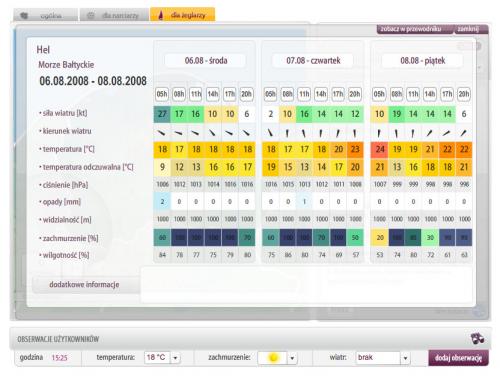Click Wednesday 14h wind direction arrow
Viewport: 500px width, 376px height.
pyautogui.click(x=212, y=133)
